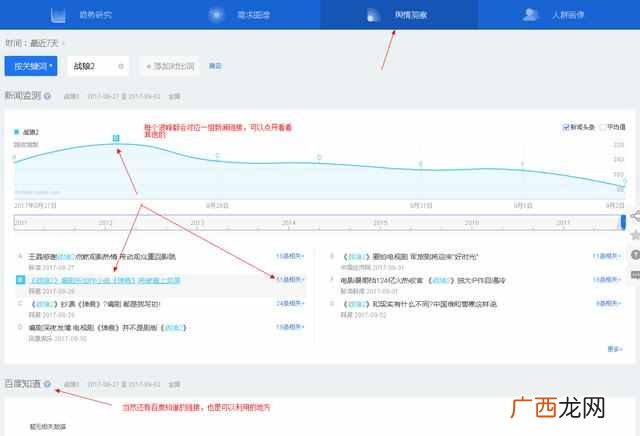
Task: Open the 按关键词 dropdown button
Action: click(x=31, y=66)
